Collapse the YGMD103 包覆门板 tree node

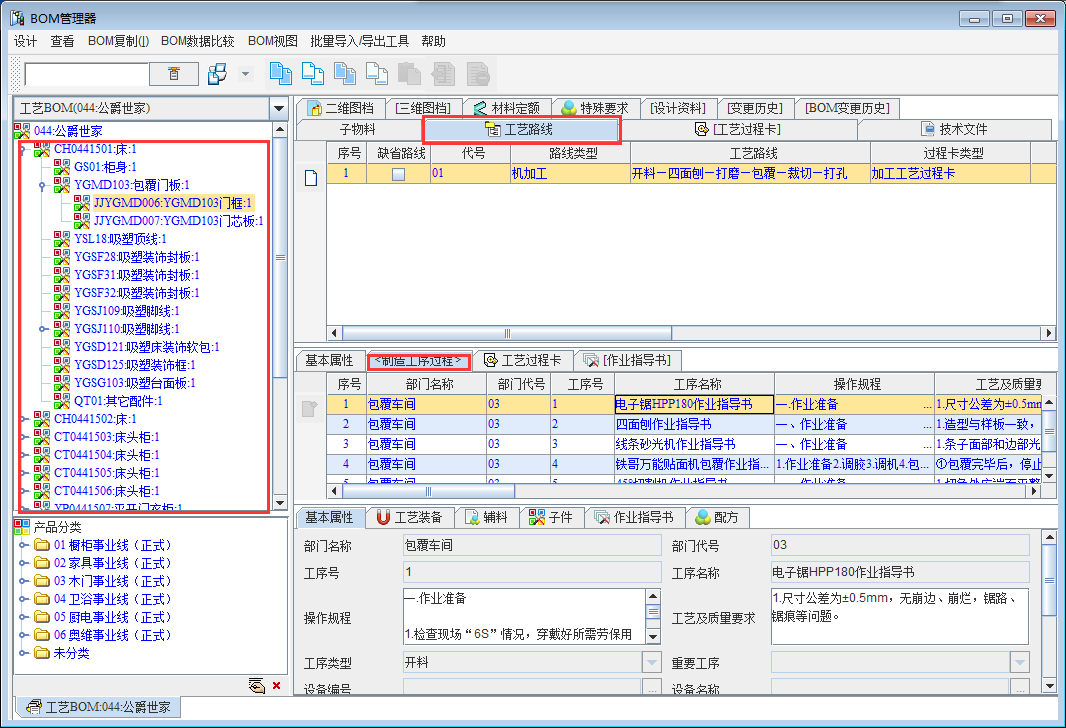(x=42, y=185)
